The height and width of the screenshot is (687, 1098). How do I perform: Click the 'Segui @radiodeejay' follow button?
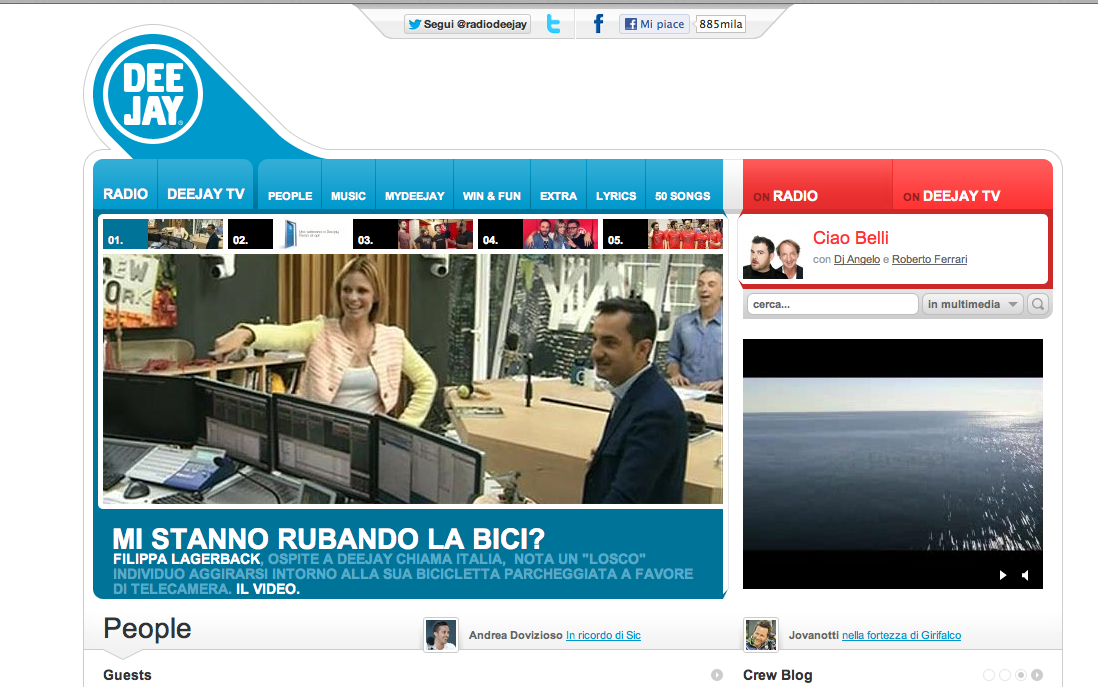point(467,25)
